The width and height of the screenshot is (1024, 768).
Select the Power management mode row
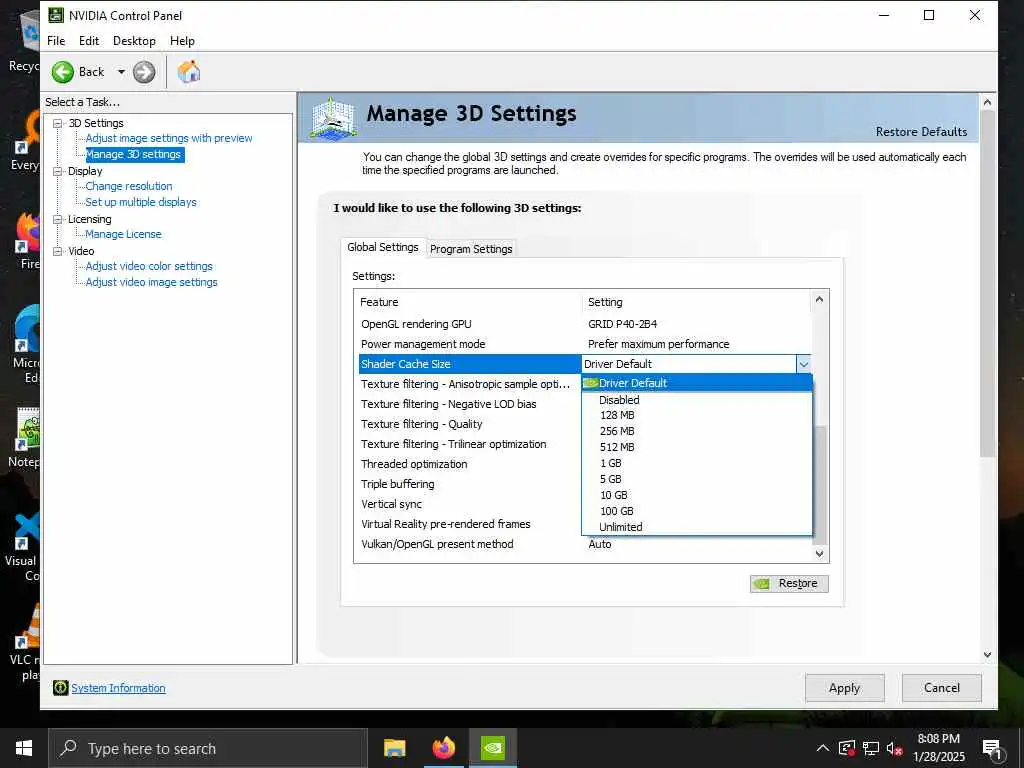[584, 344]
